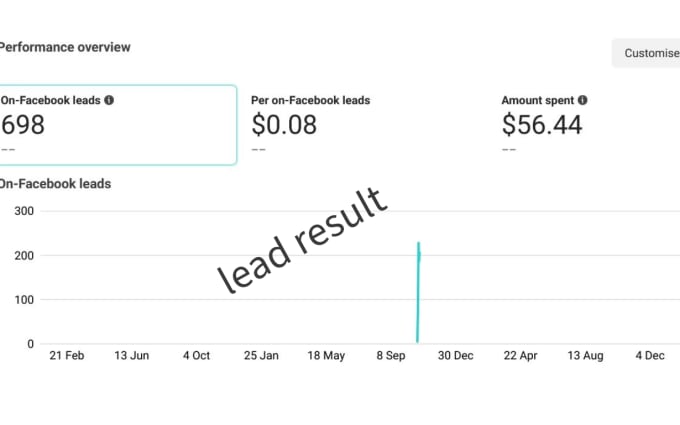Click the 30 Dec date label

tap(455, 356)
